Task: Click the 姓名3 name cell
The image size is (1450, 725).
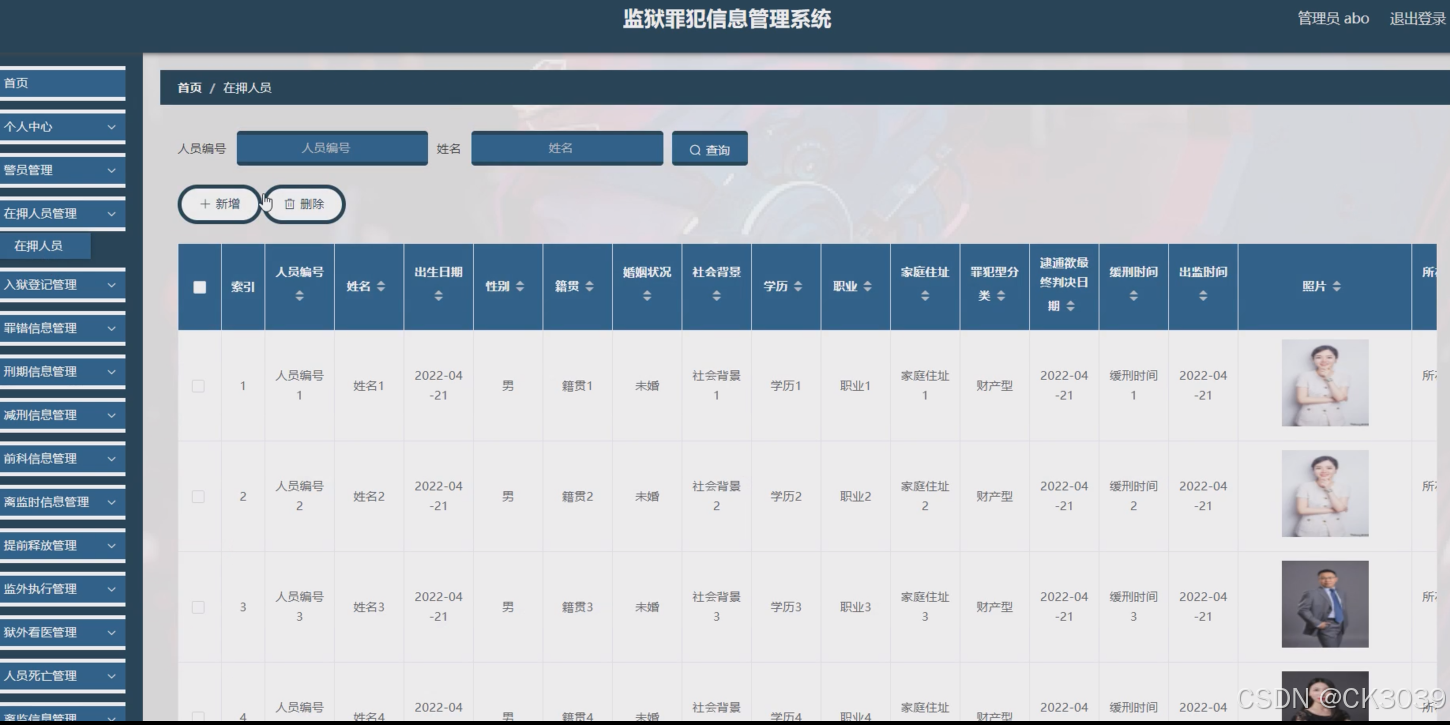Action: [x=369, y=607]
